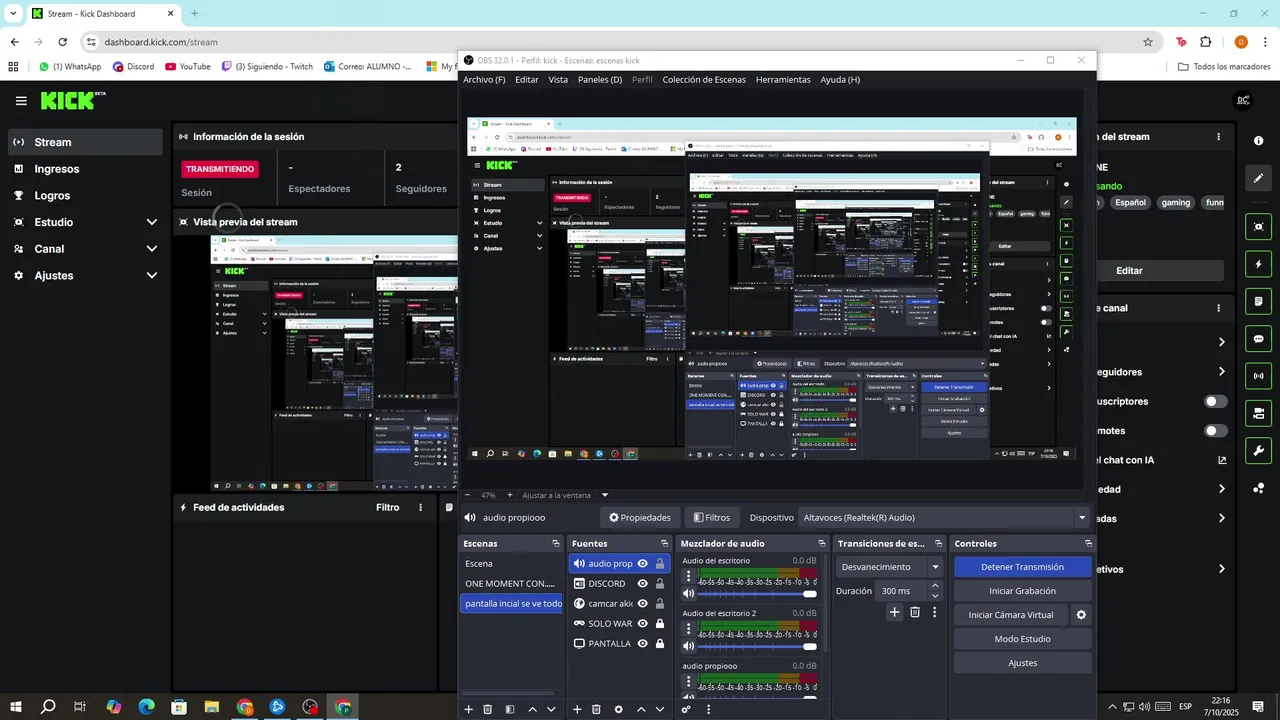Screen dimensions: 1280x720
Task: Open the Ayuda menu in OBS
Action: coord(840,79)
